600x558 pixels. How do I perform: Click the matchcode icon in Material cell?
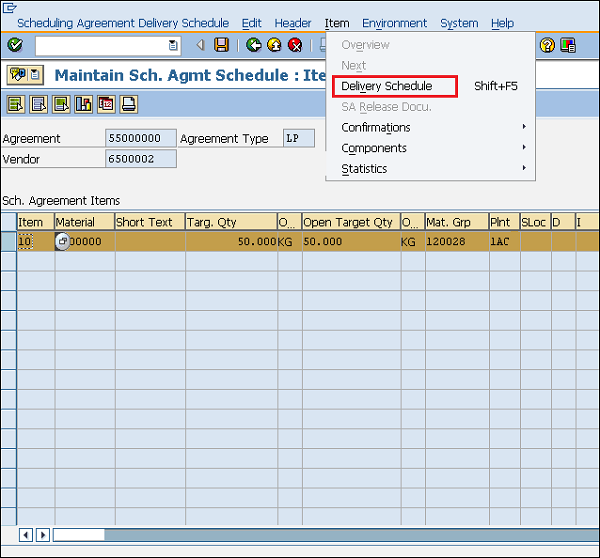[x=63, y=241]
